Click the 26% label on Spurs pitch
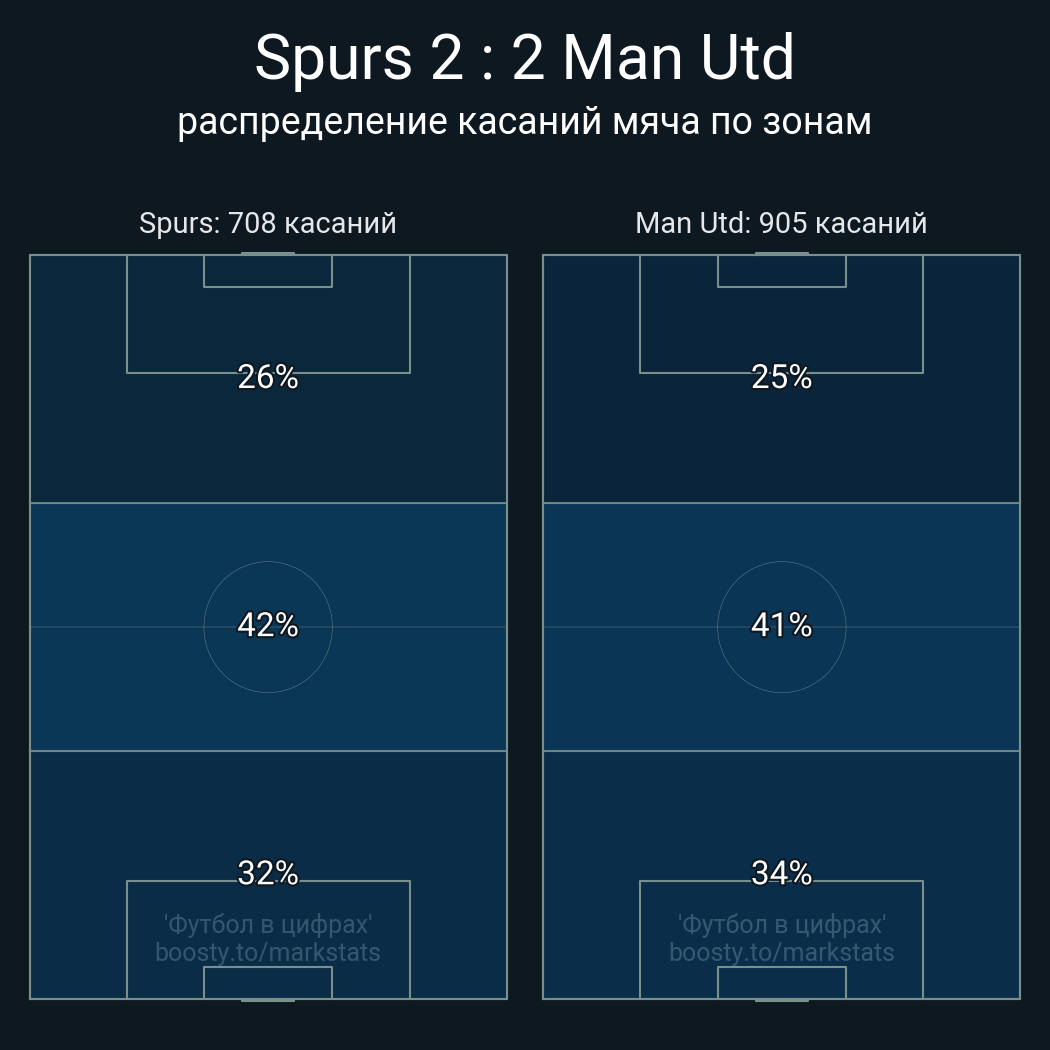The width and height of the screenshot is (1050, 1050). [268, 377]
